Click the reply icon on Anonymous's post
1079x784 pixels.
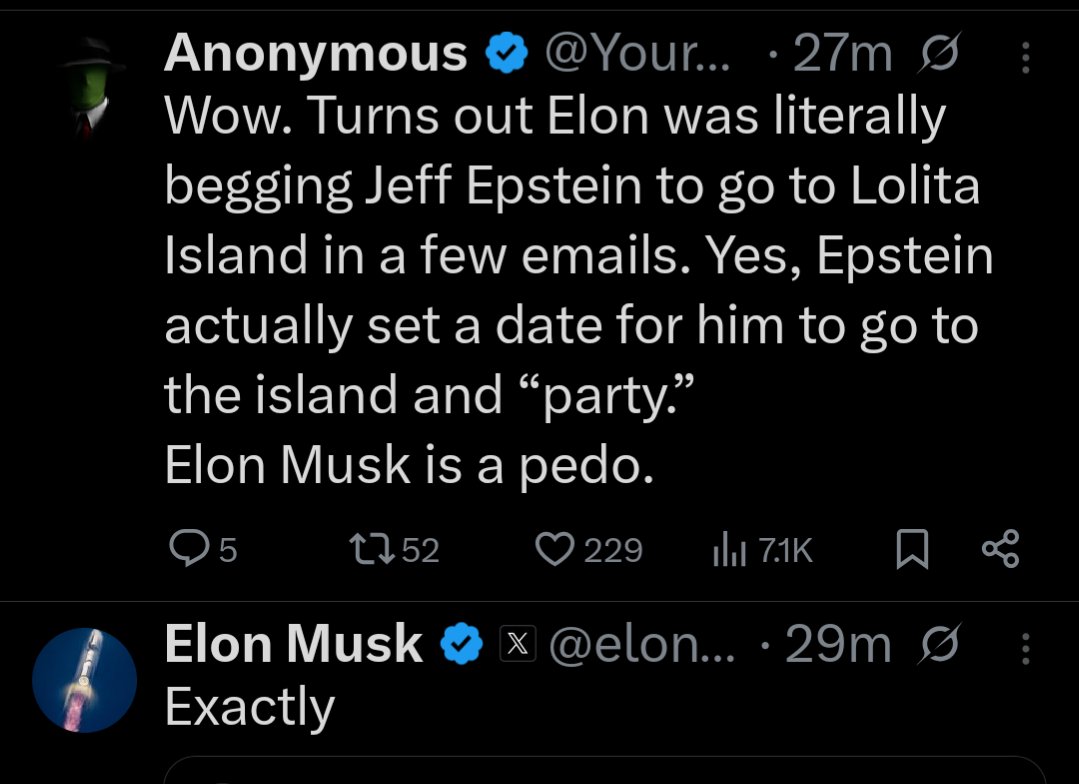point(188,549)
